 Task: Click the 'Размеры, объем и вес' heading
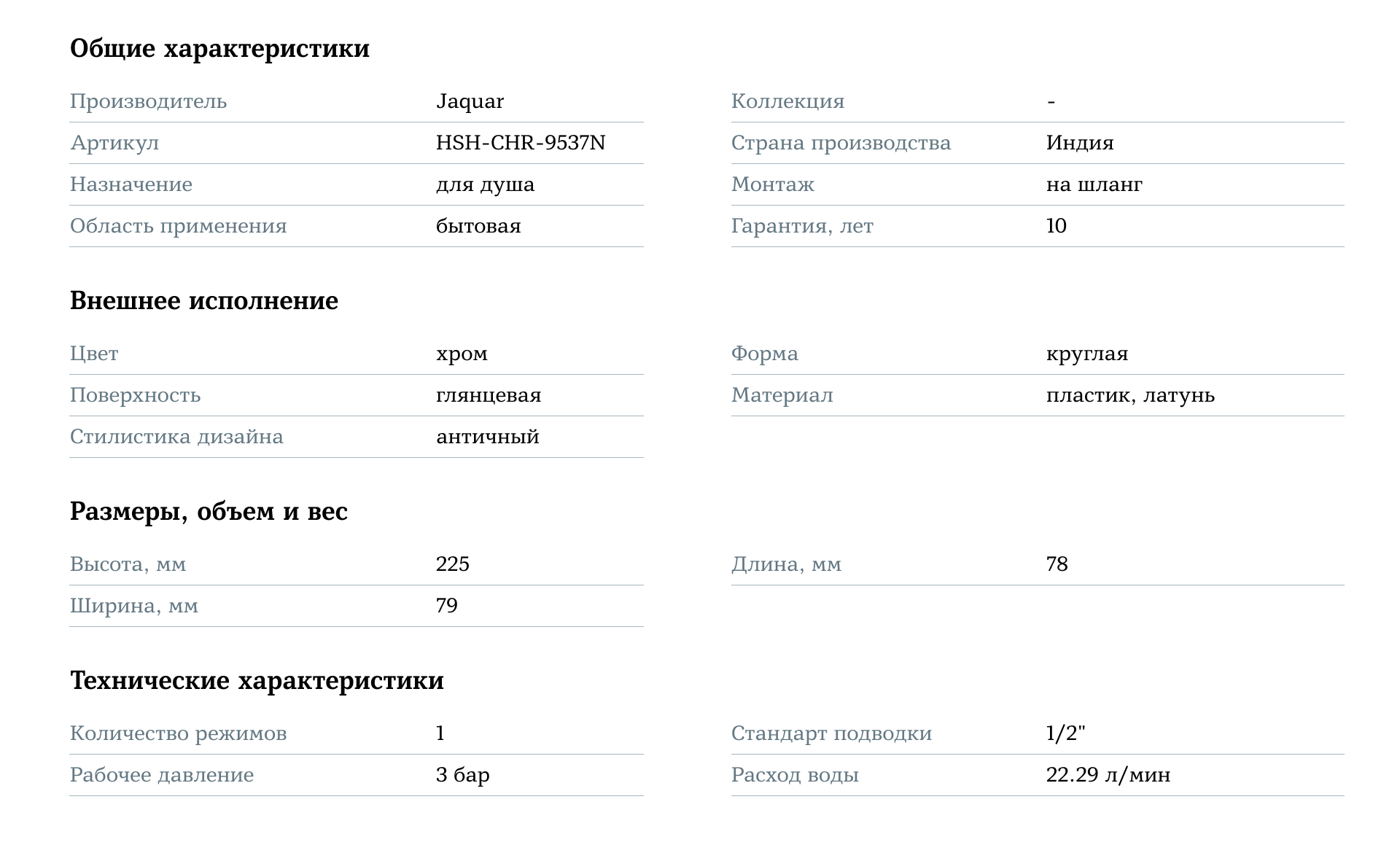[x=209, y=512]
